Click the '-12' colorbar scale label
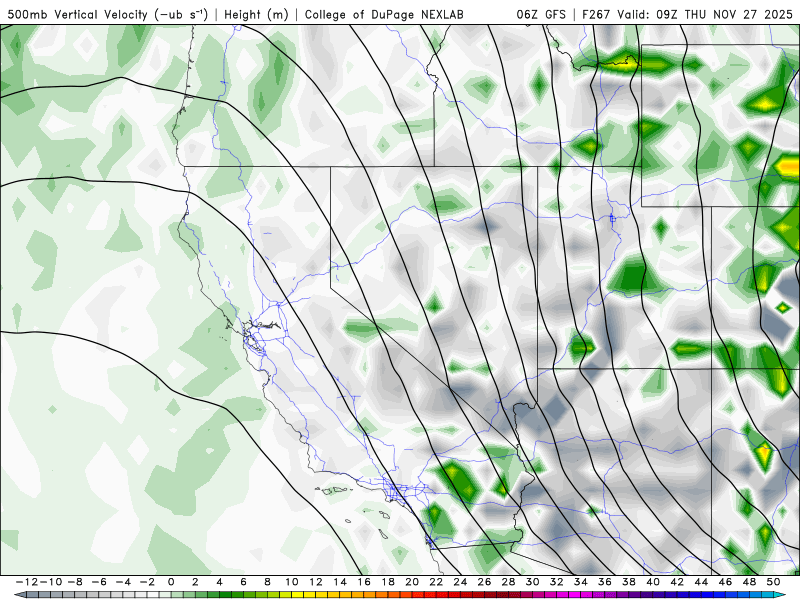Screen dimensions: 800x600 (26, 582)
